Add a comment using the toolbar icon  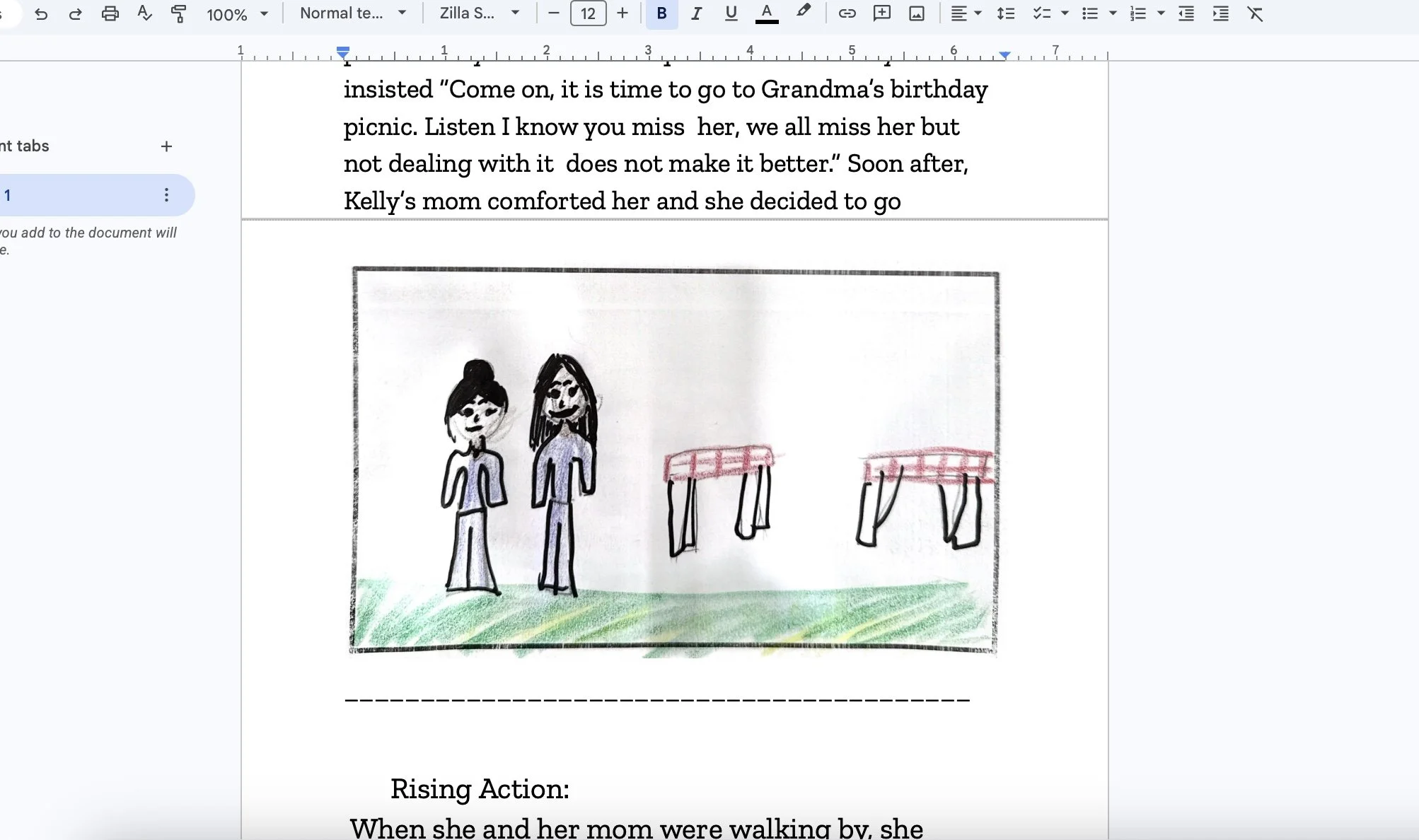click(x=881, y=13)
